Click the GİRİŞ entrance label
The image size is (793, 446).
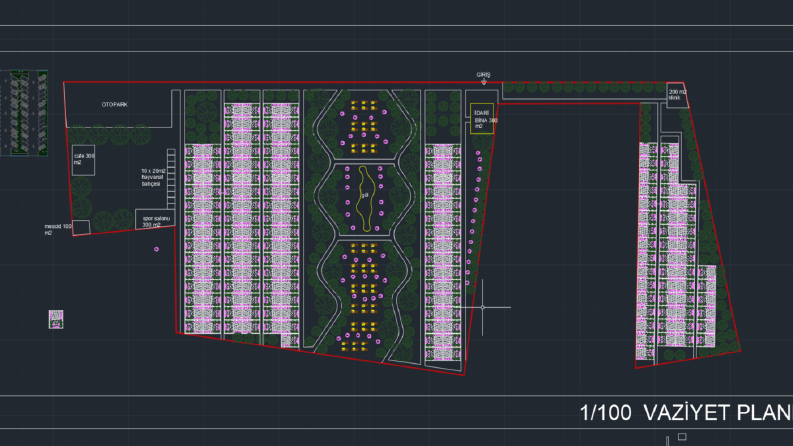pos(483,74)
